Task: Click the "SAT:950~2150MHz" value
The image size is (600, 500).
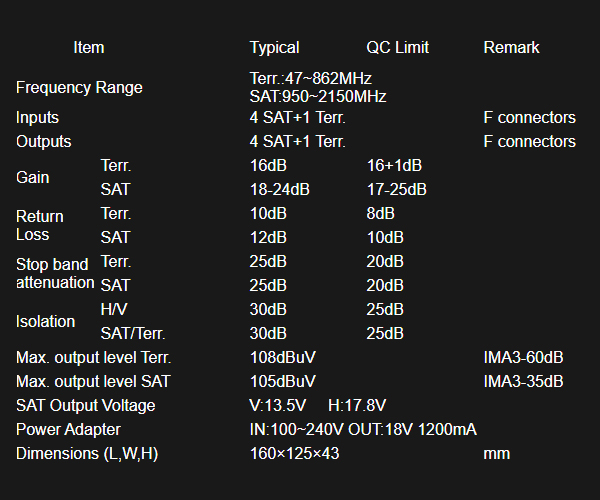Action: [x=317, y=97]
